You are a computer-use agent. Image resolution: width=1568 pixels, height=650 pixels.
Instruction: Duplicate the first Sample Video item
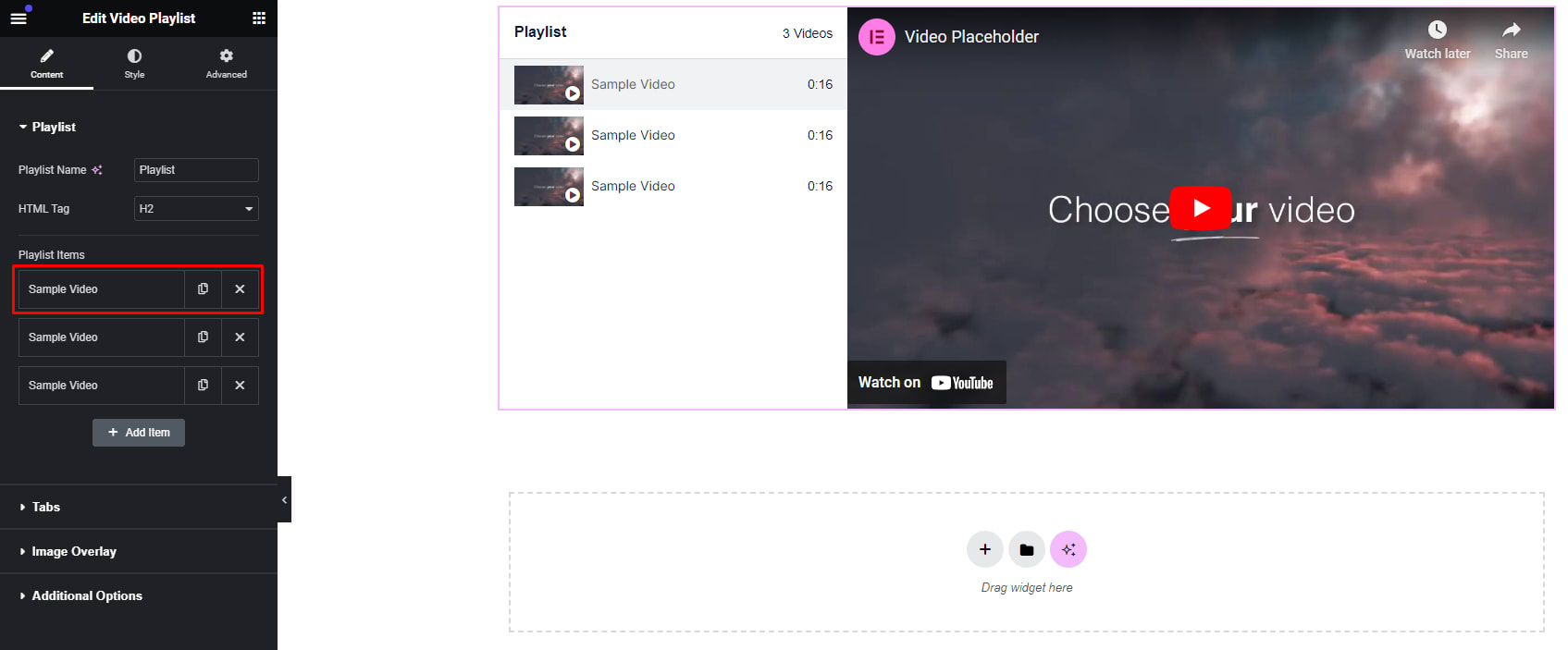(x=203, y=289)
